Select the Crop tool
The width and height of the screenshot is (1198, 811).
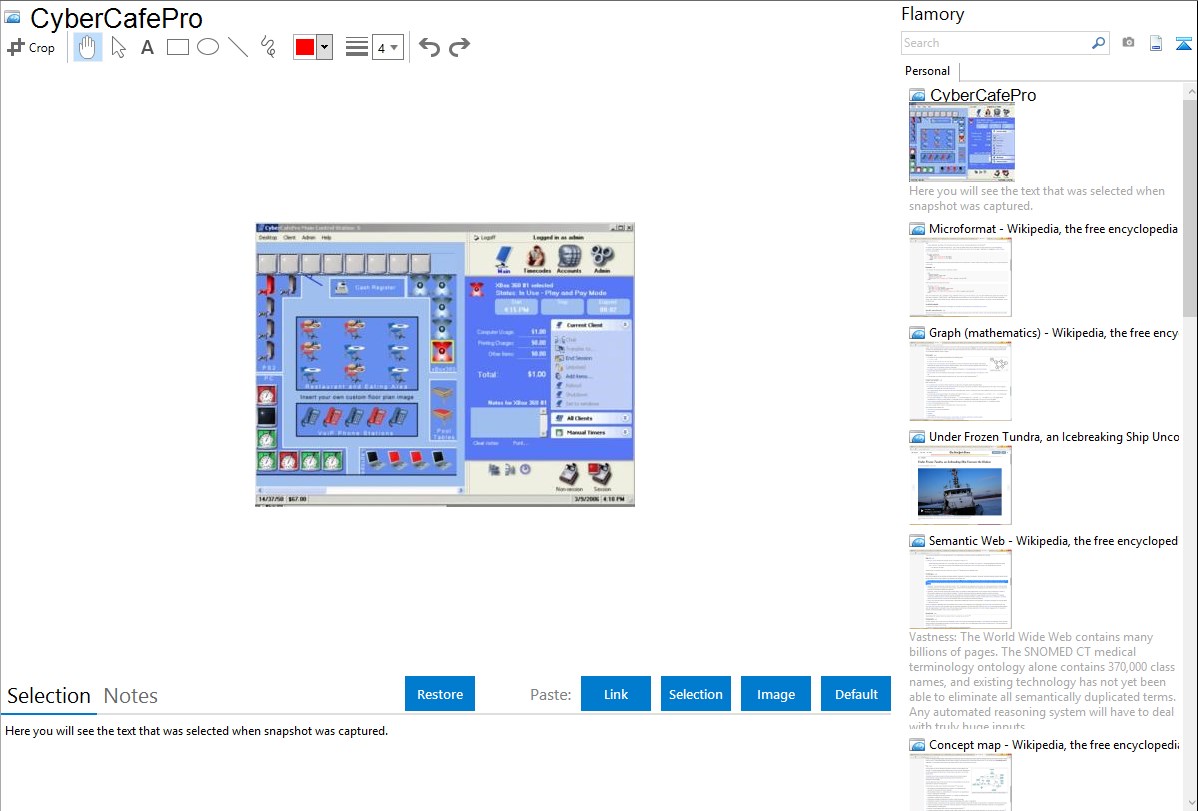(x=31, y=47)
